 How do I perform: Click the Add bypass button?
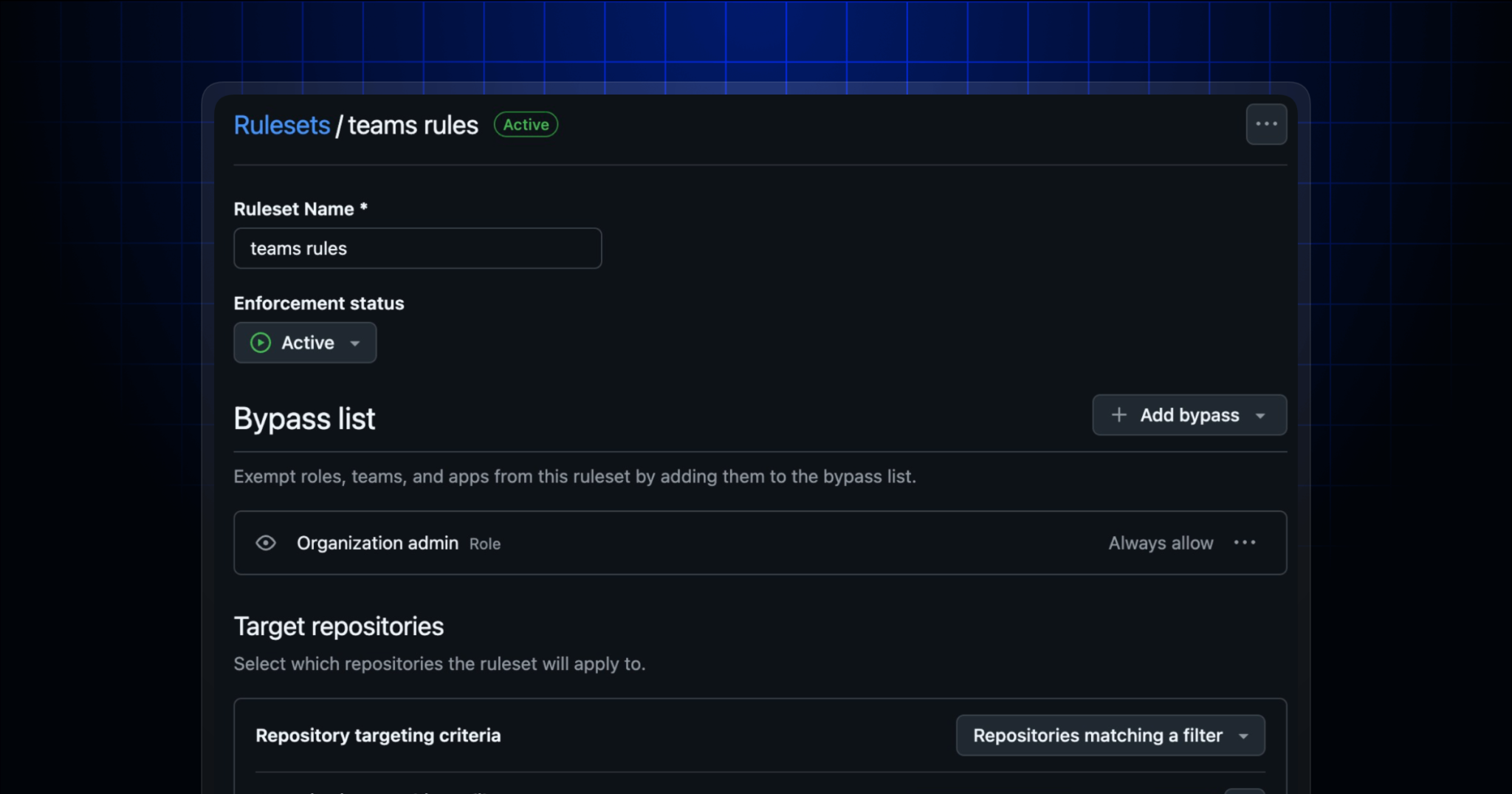[1189, 415]
